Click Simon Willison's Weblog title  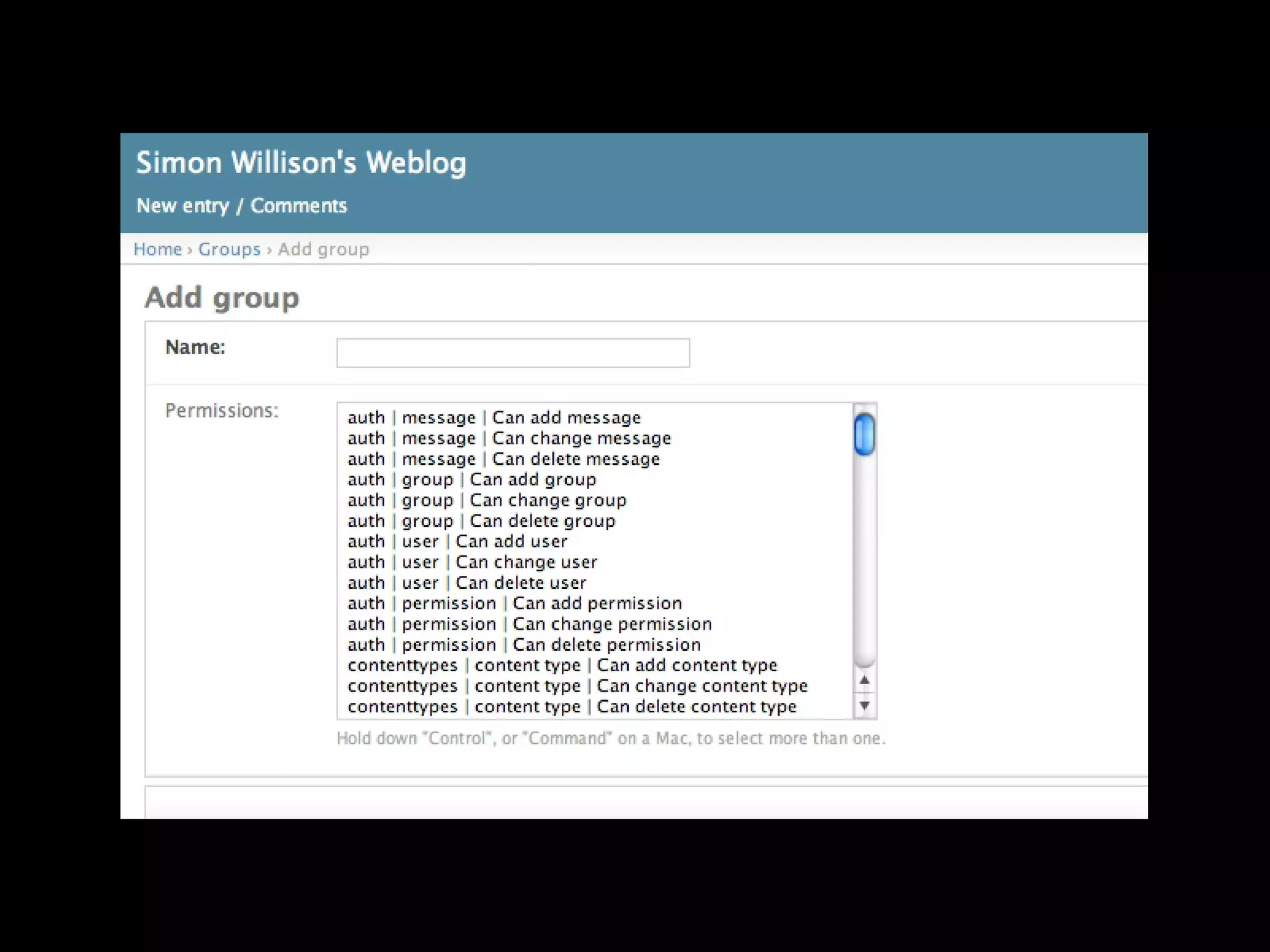click(301, 163)
